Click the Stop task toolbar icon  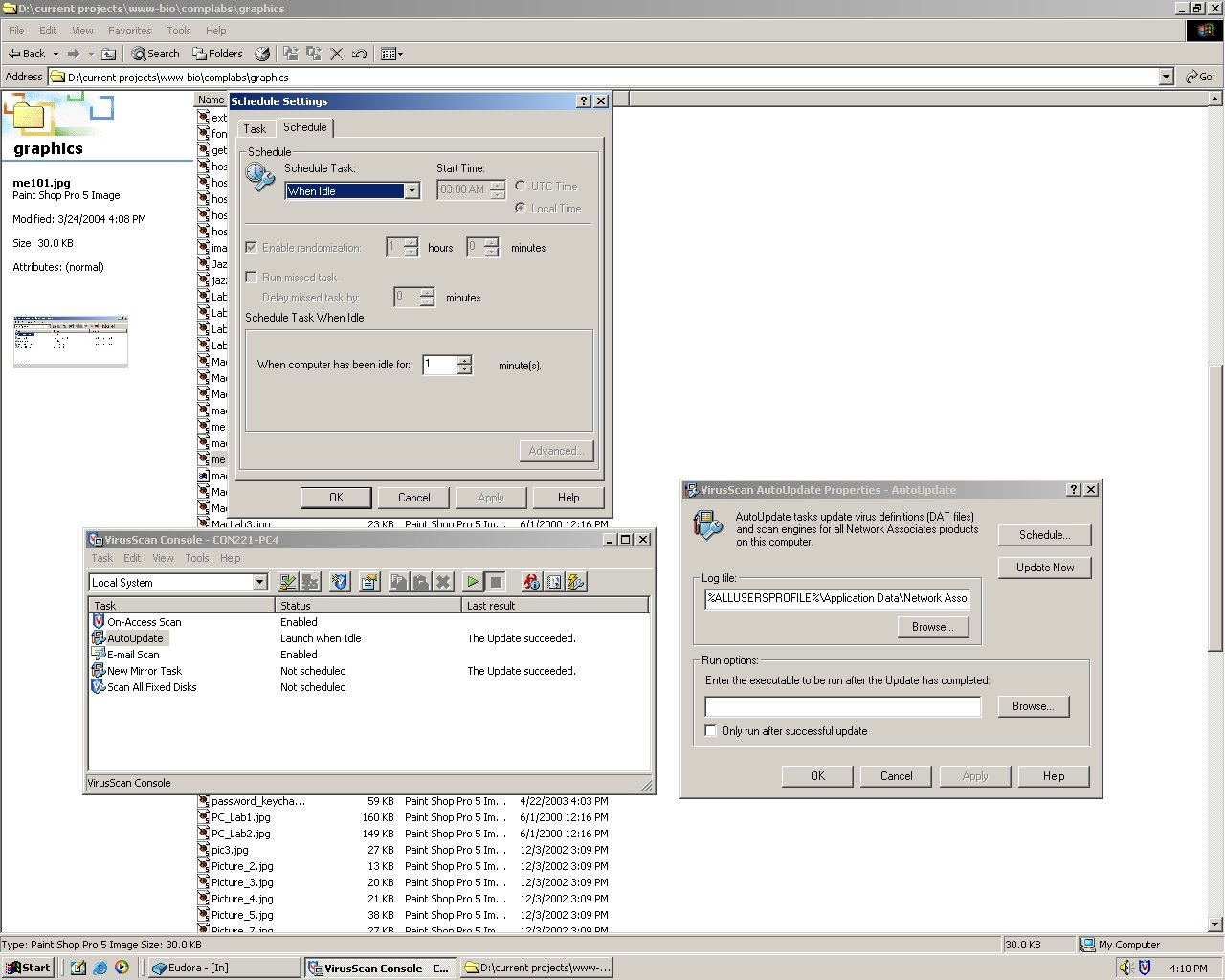click(x=495, y=582)
